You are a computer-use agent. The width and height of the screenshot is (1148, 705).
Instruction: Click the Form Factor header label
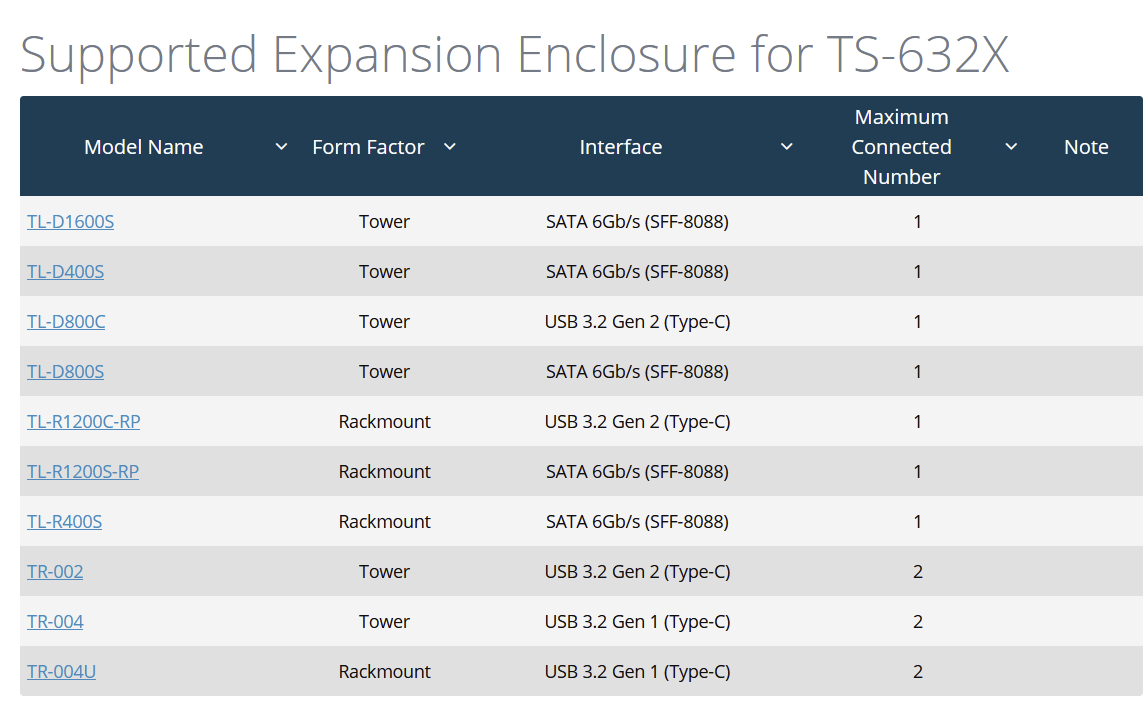[368, 147]
